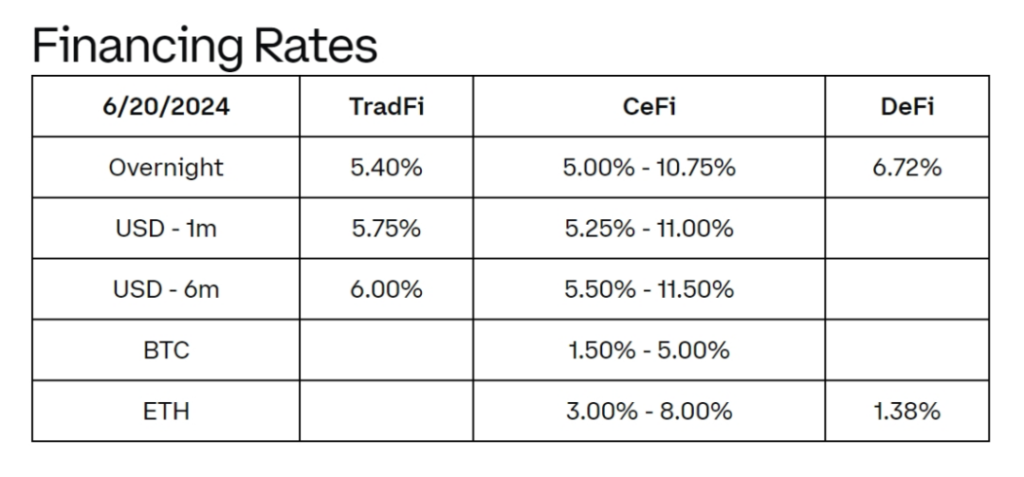Click the Financing Rates title
Screen dimensions: 1024x477
204,46
